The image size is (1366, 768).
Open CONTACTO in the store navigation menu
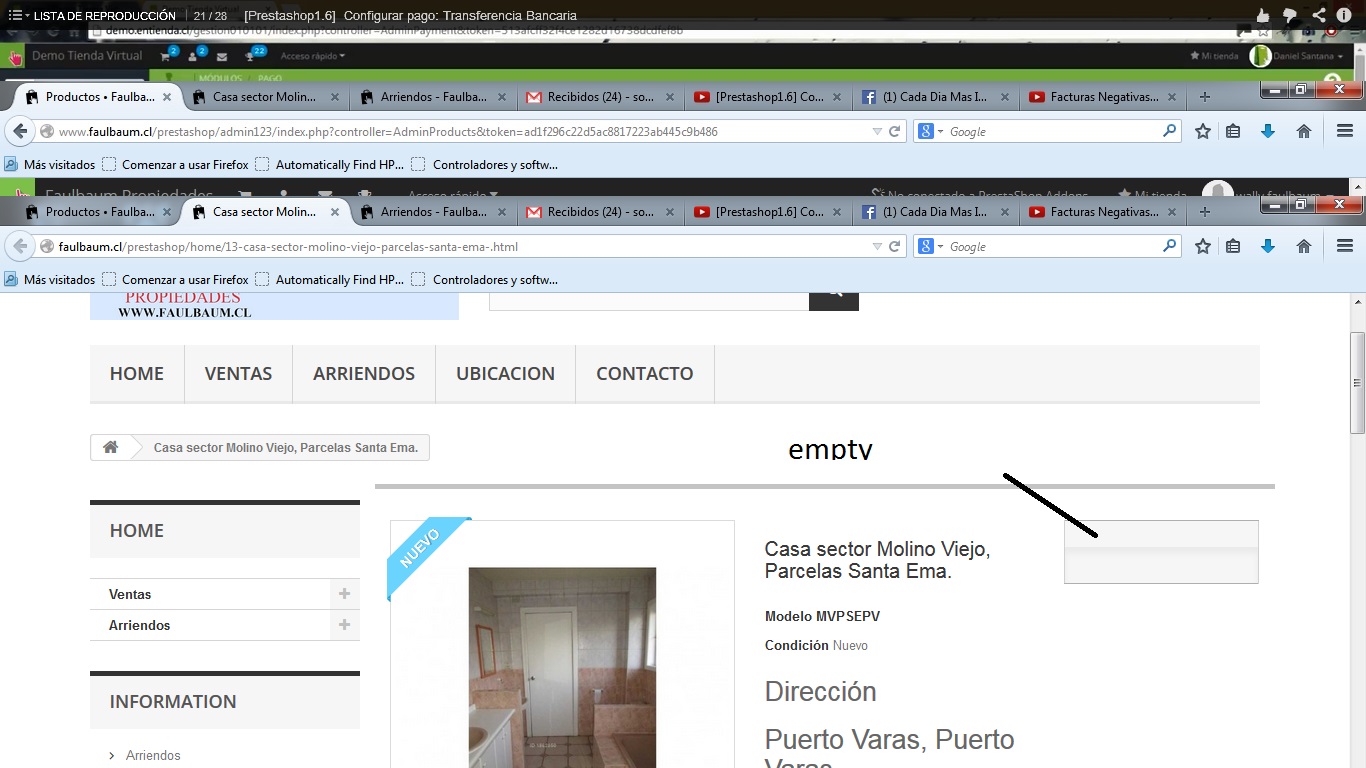click(645, 374)
